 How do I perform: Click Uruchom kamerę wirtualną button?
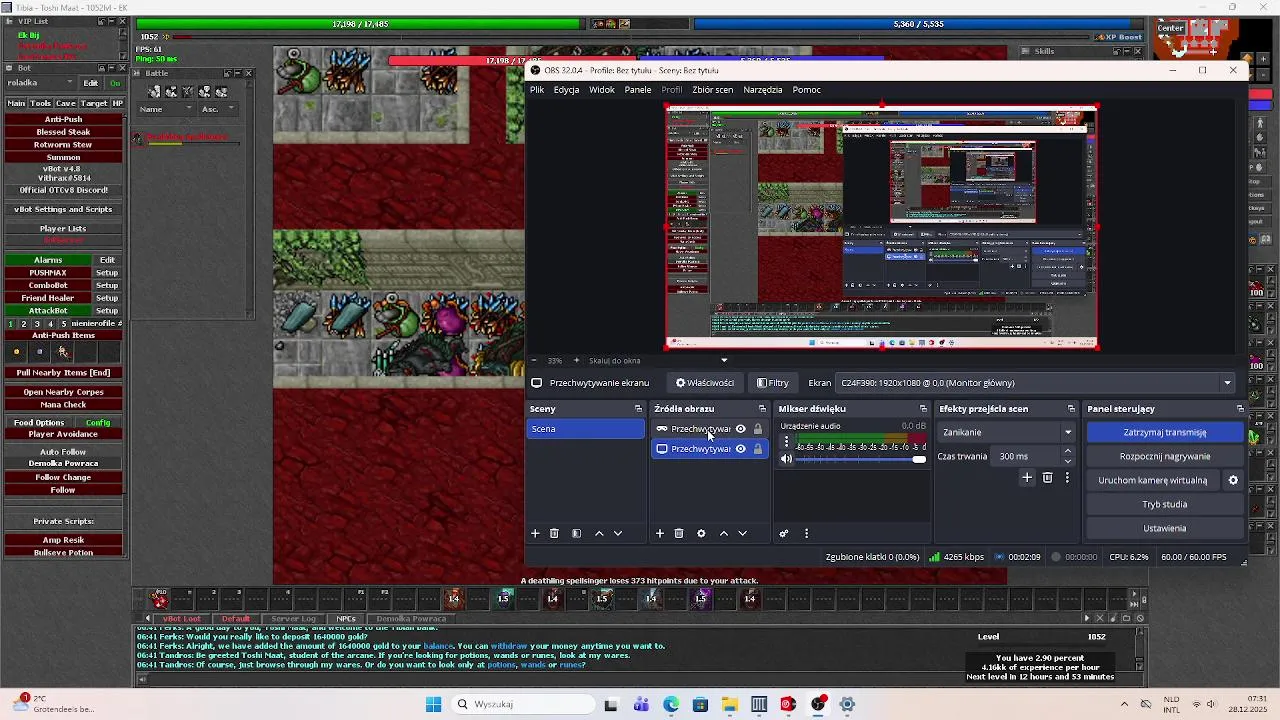point(1153,480)
